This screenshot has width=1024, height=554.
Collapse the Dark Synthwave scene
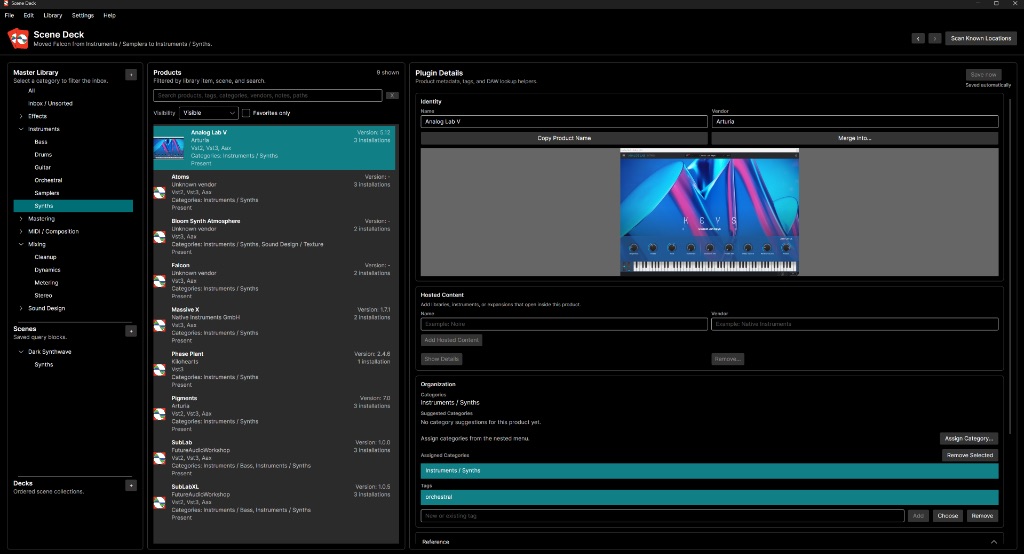pos(21,351)
